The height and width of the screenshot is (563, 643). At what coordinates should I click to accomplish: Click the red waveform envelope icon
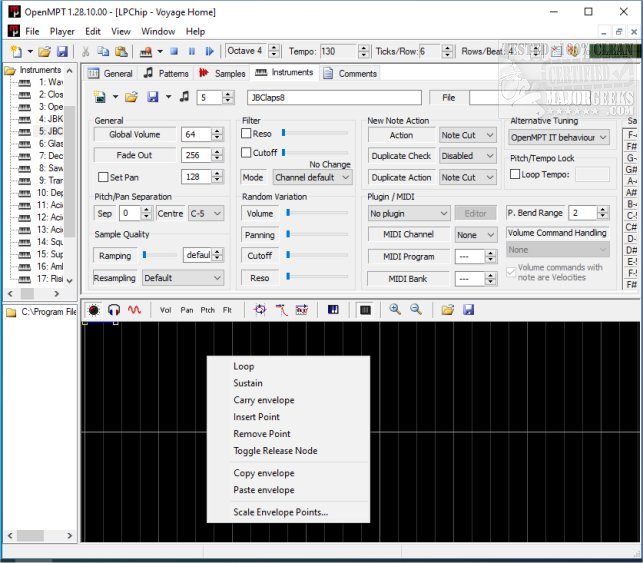[x=134, y=310]
